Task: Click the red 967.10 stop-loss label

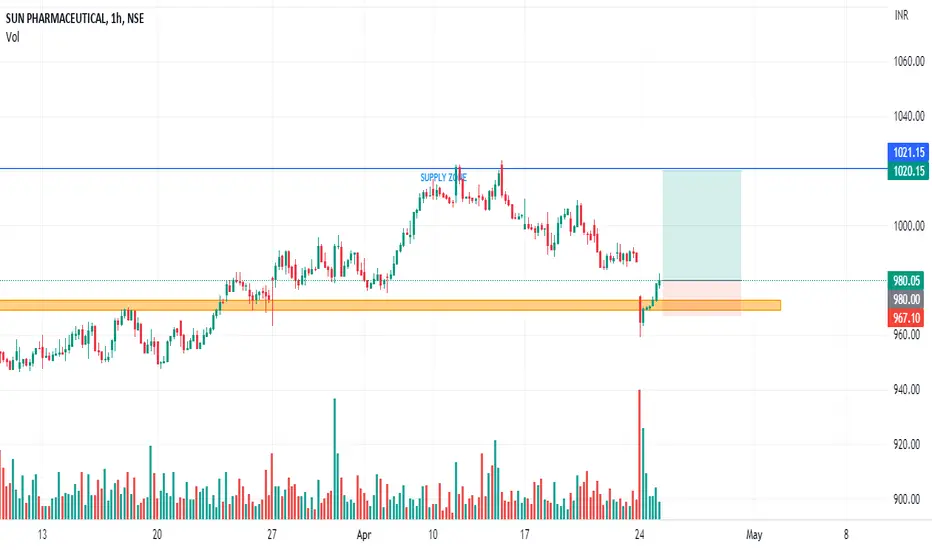Action: (x=908, y=318)
